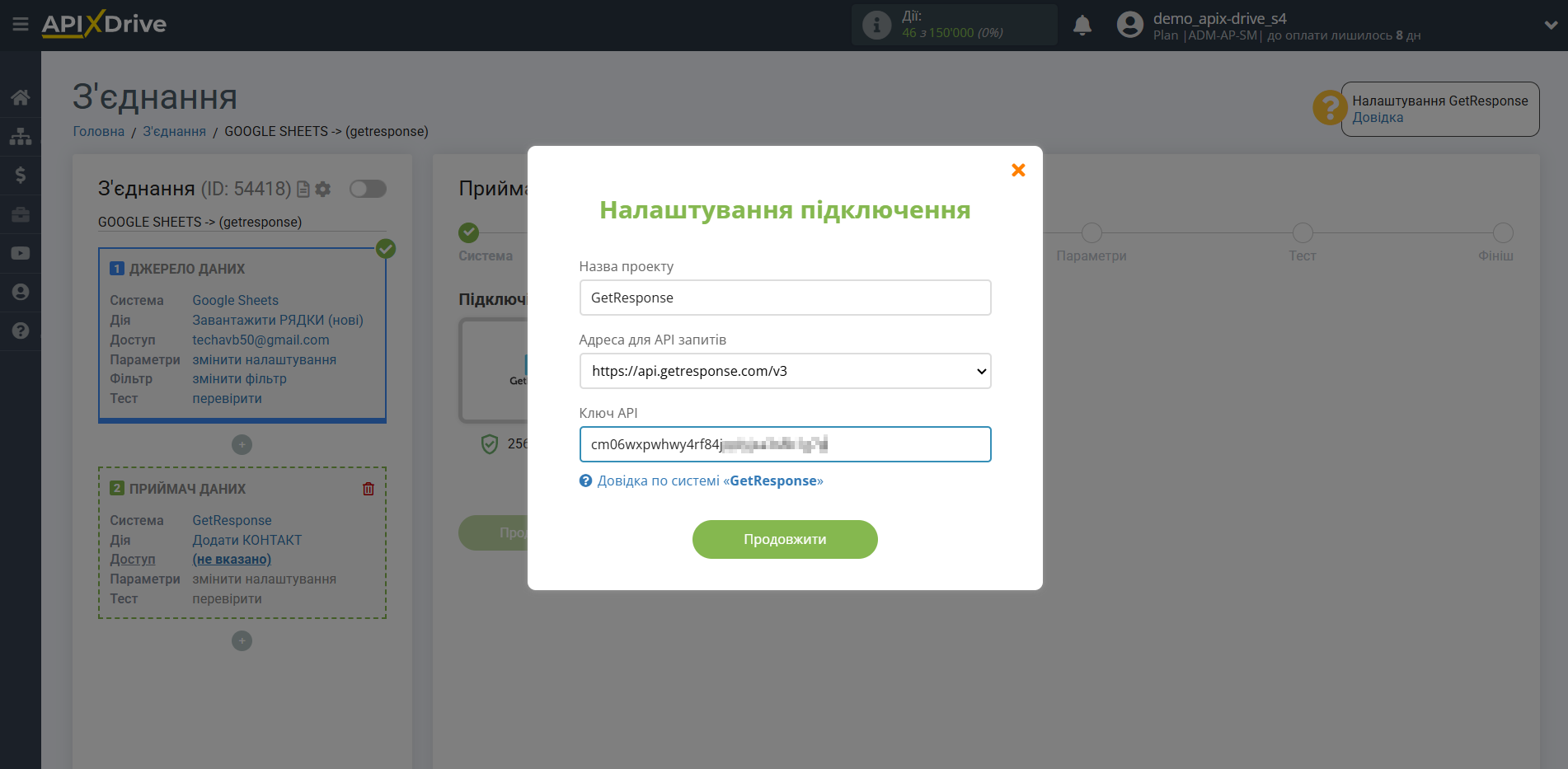Click the help icon beside the GetResponse link

pyautogui.click(x=585, y=481)
